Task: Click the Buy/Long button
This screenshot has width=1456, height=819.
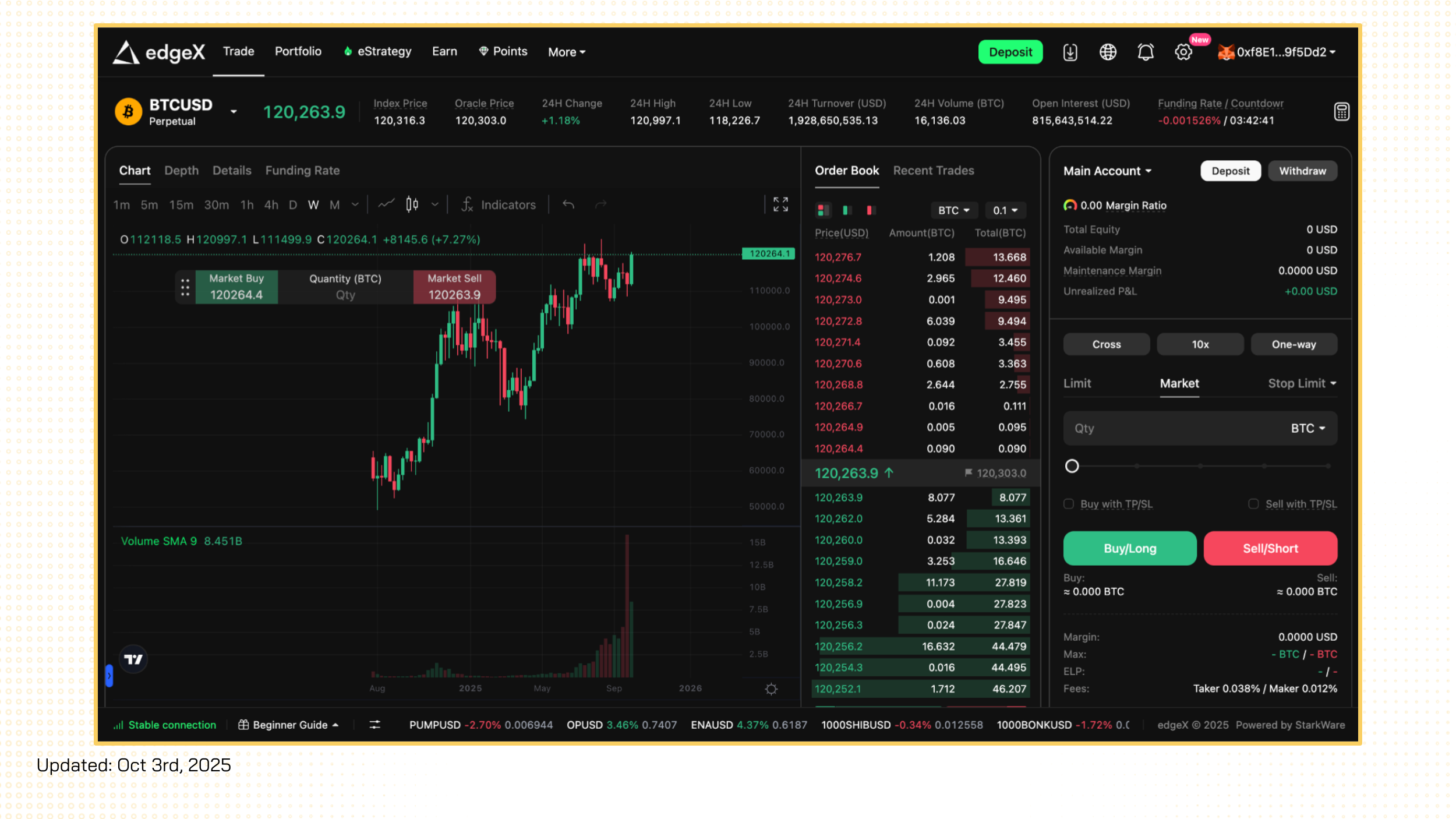Action: click(x=1129, y=548)
